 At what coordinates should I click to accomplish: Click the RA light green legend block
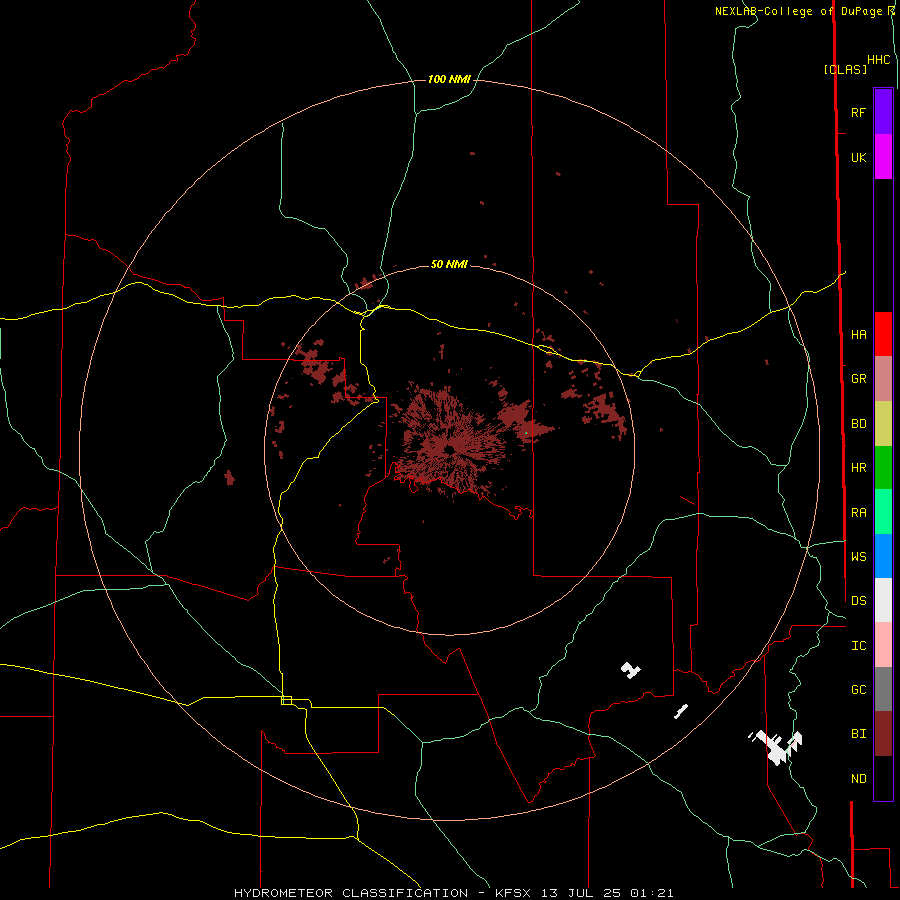pyautogui.click(x=883, y=512)
